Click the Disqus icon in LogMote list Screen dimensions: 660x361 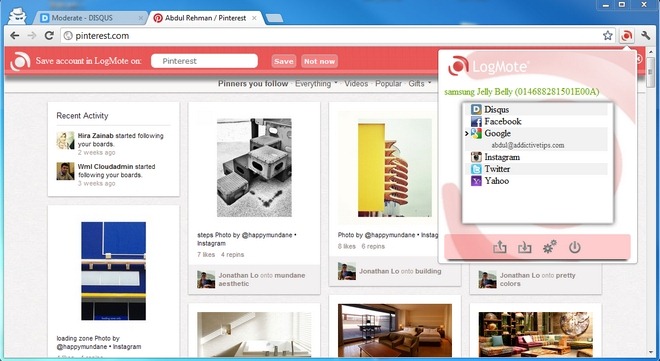pos(476,109)
